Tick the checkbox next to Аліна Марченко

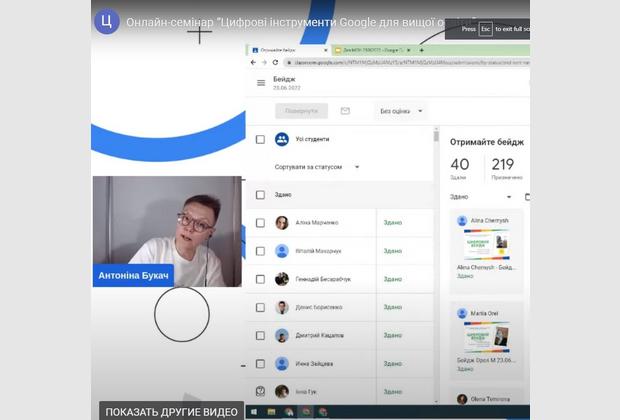pyautogui.click(x=260, y=223)
